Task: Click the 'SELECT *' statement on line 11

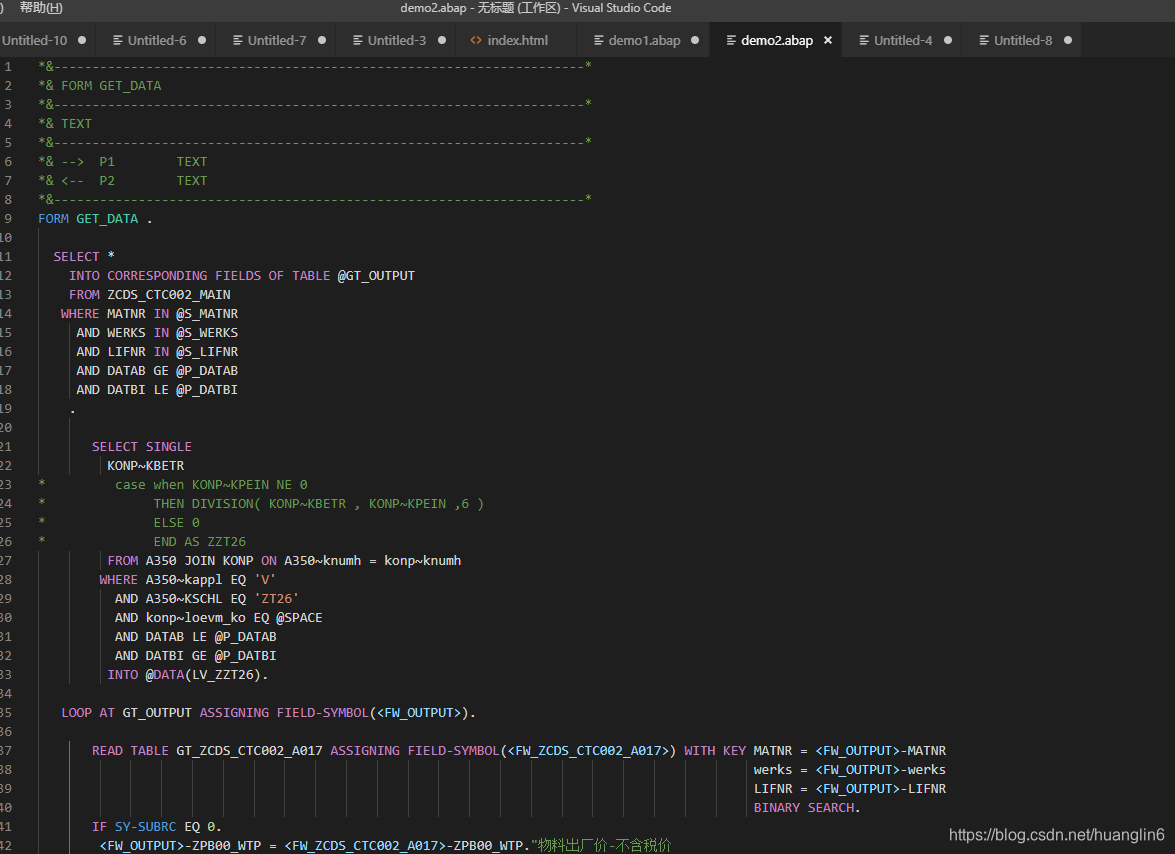Action: click(x=84, y=256)
